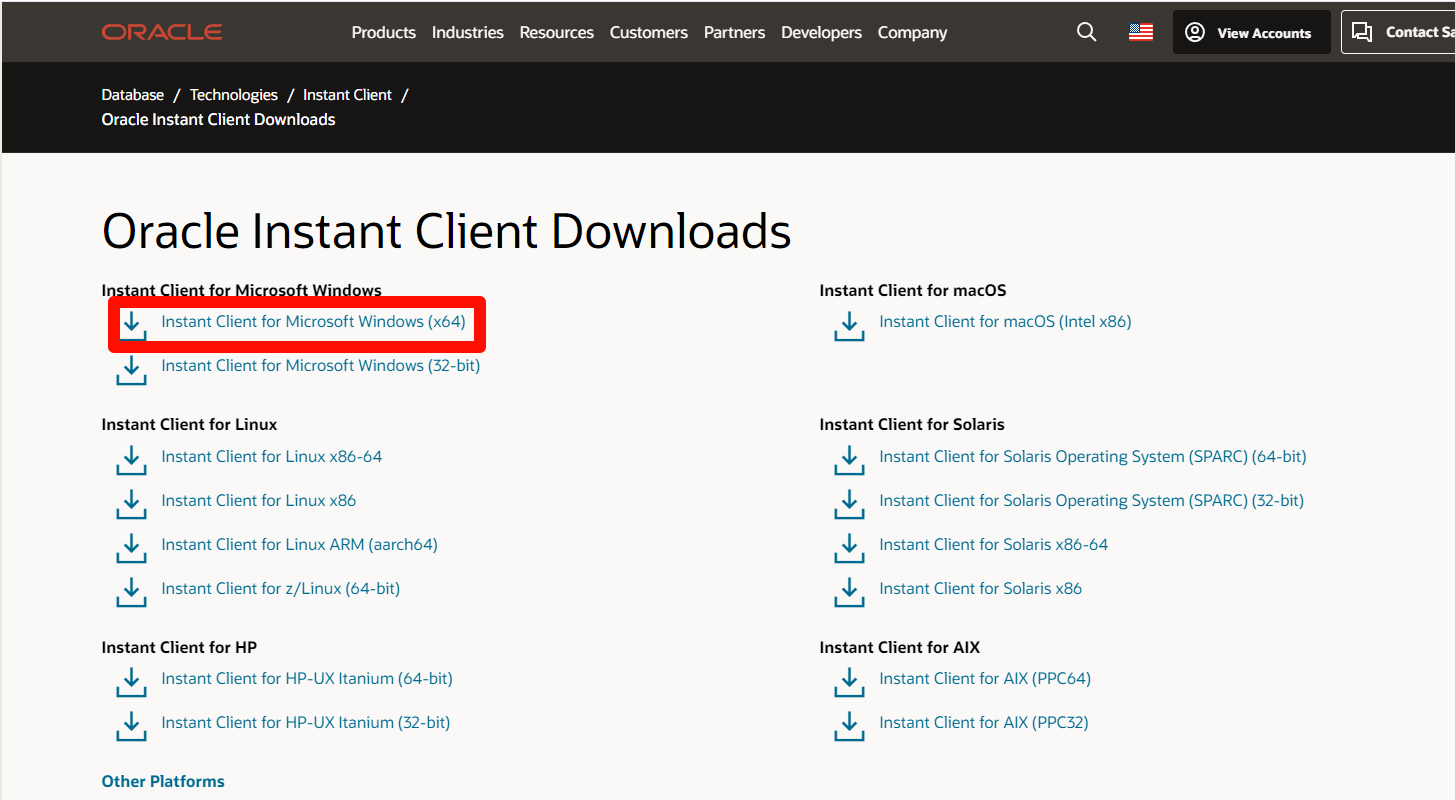Image resolution: width=1455 pixels, height=800 pixels.
Task: Click download icon for Solaris x86-64
Action: point(849,547)
